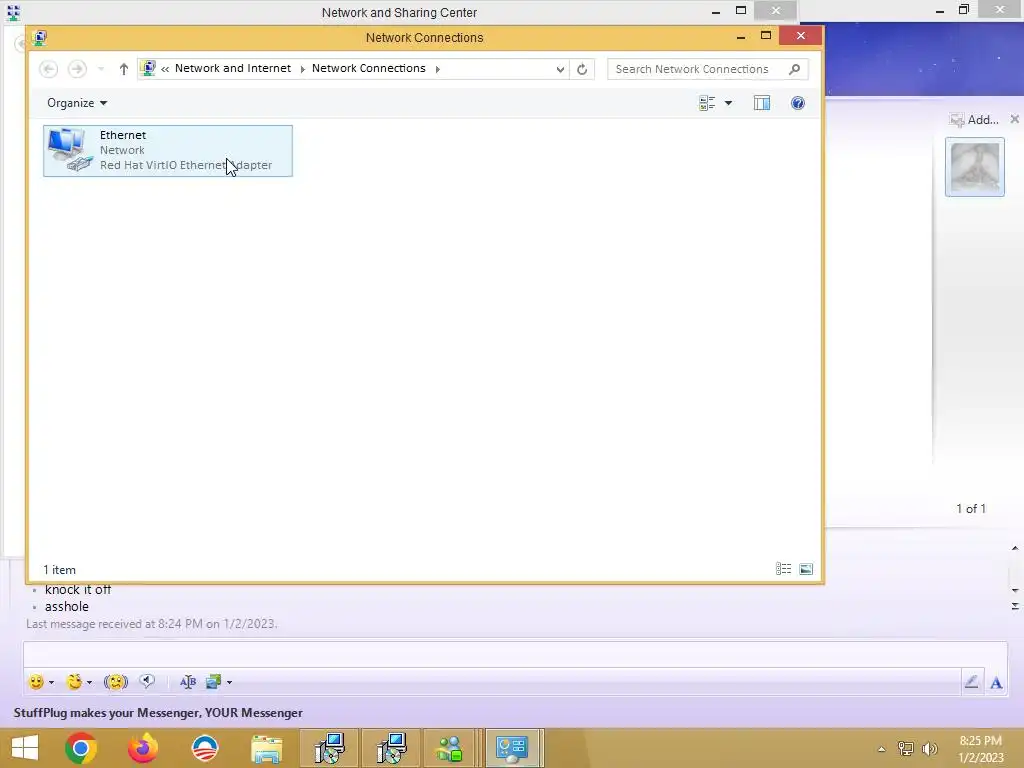Open address bar history dropdown

click(x=560, y=69)
